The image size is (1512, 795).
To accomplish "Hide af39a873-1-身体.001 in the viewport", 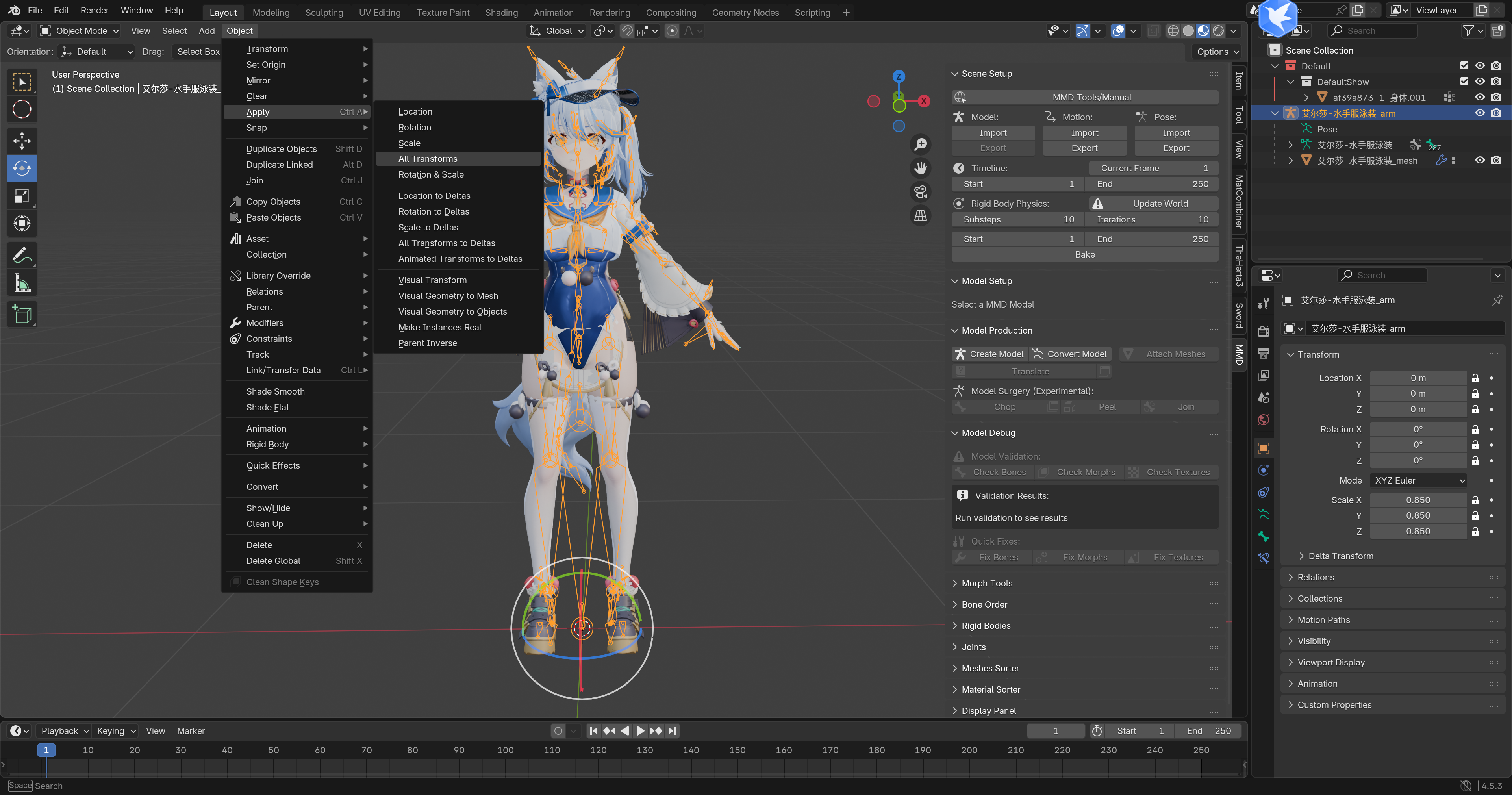I will point(1480,98).
